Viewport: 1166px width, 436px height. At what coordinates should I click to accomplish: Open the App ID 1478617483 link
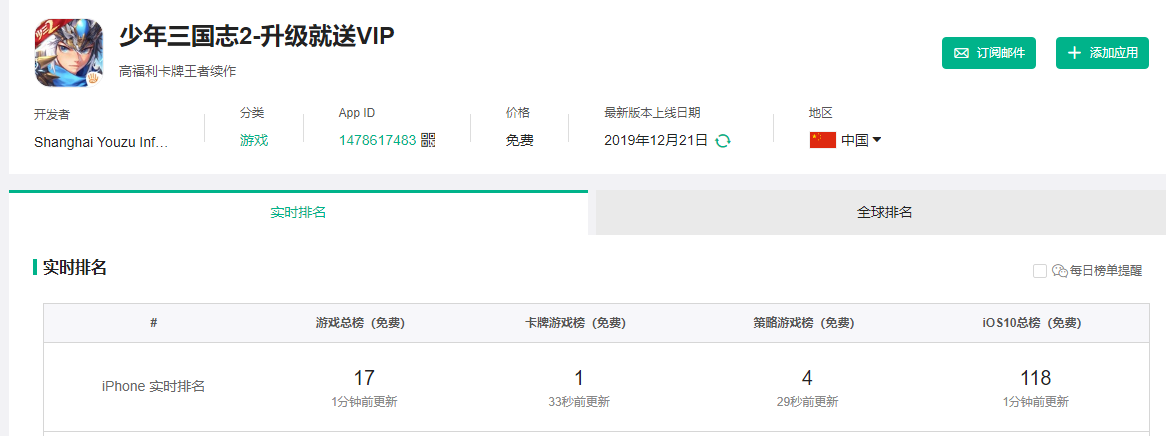(x=378, y=140)
